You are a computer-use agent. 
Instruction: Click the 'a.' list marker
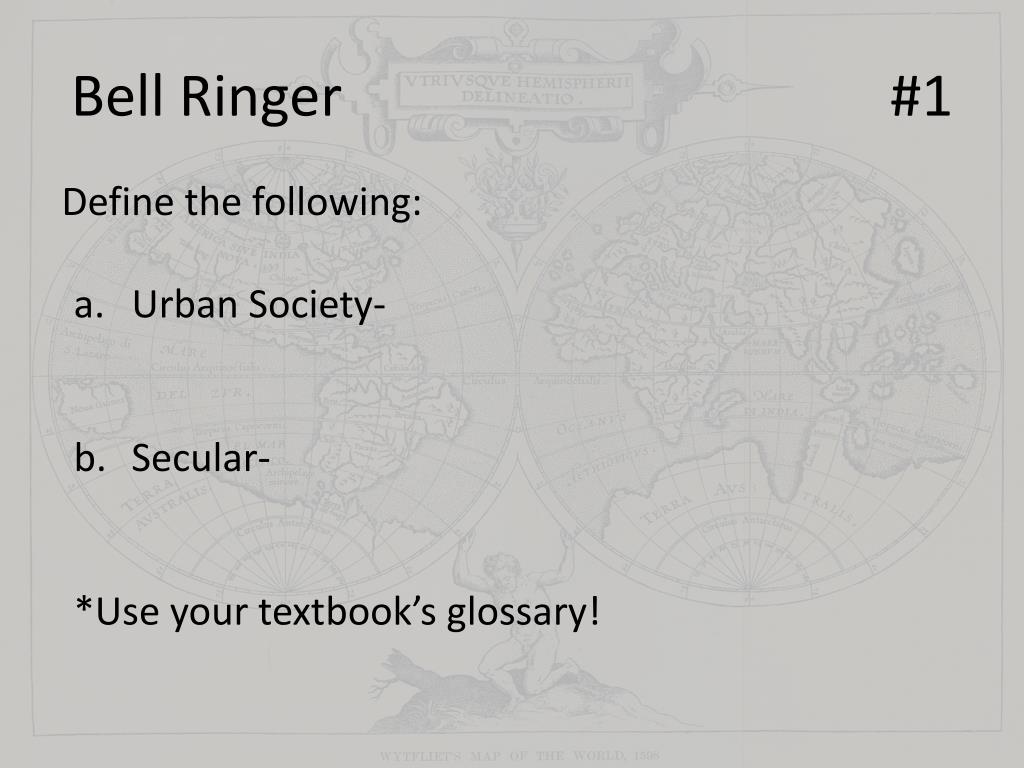click(89, 306)
